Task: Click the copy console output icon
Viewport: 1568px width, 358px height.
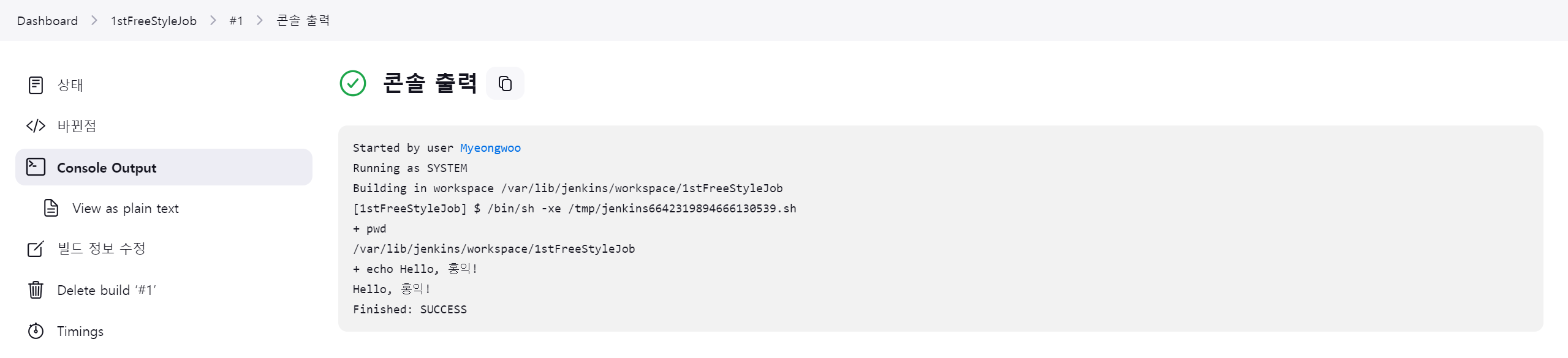Action: point(505,83)
